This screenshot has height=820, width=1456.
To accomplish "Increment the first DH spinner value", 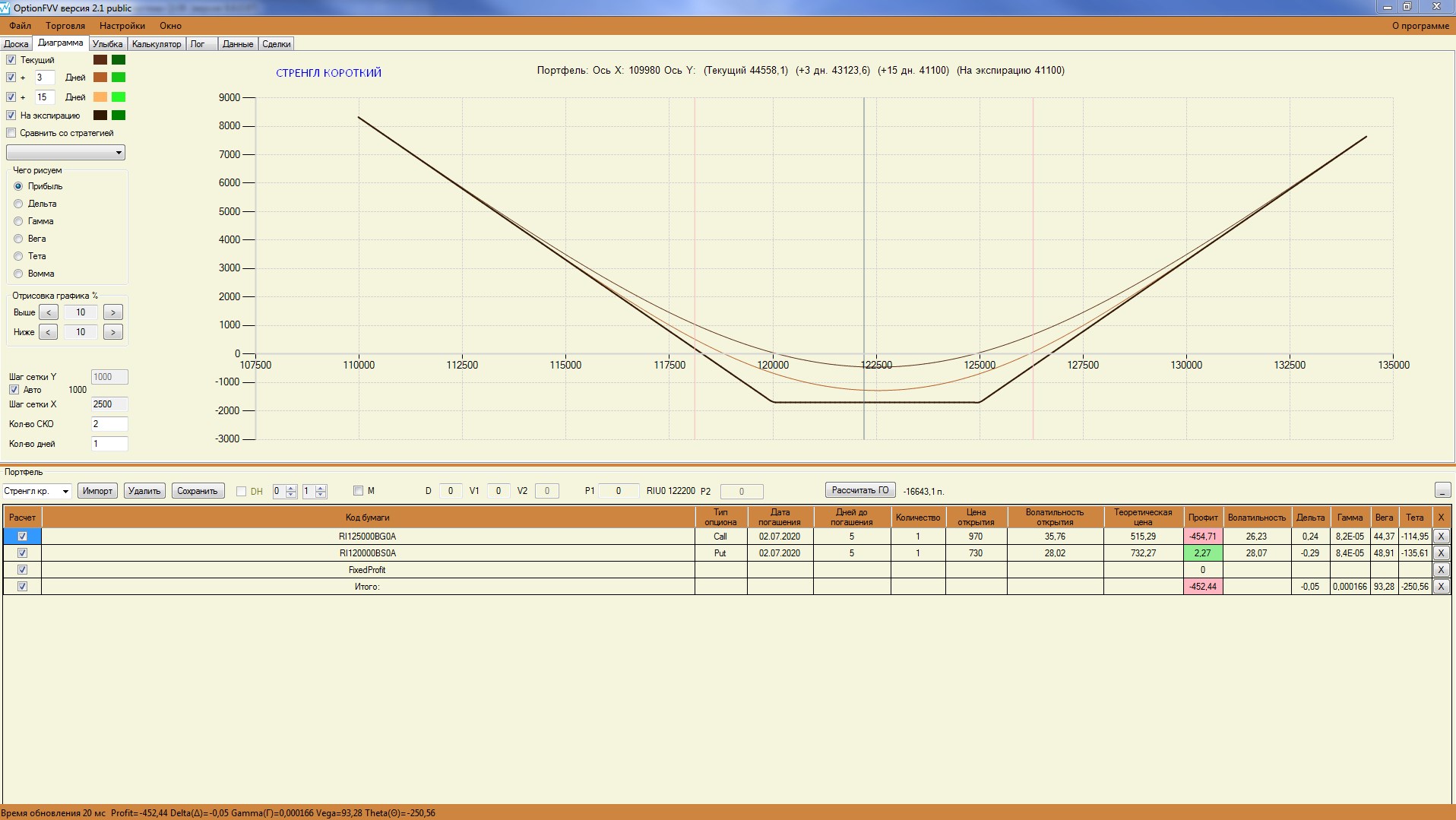I will point(291,488).
